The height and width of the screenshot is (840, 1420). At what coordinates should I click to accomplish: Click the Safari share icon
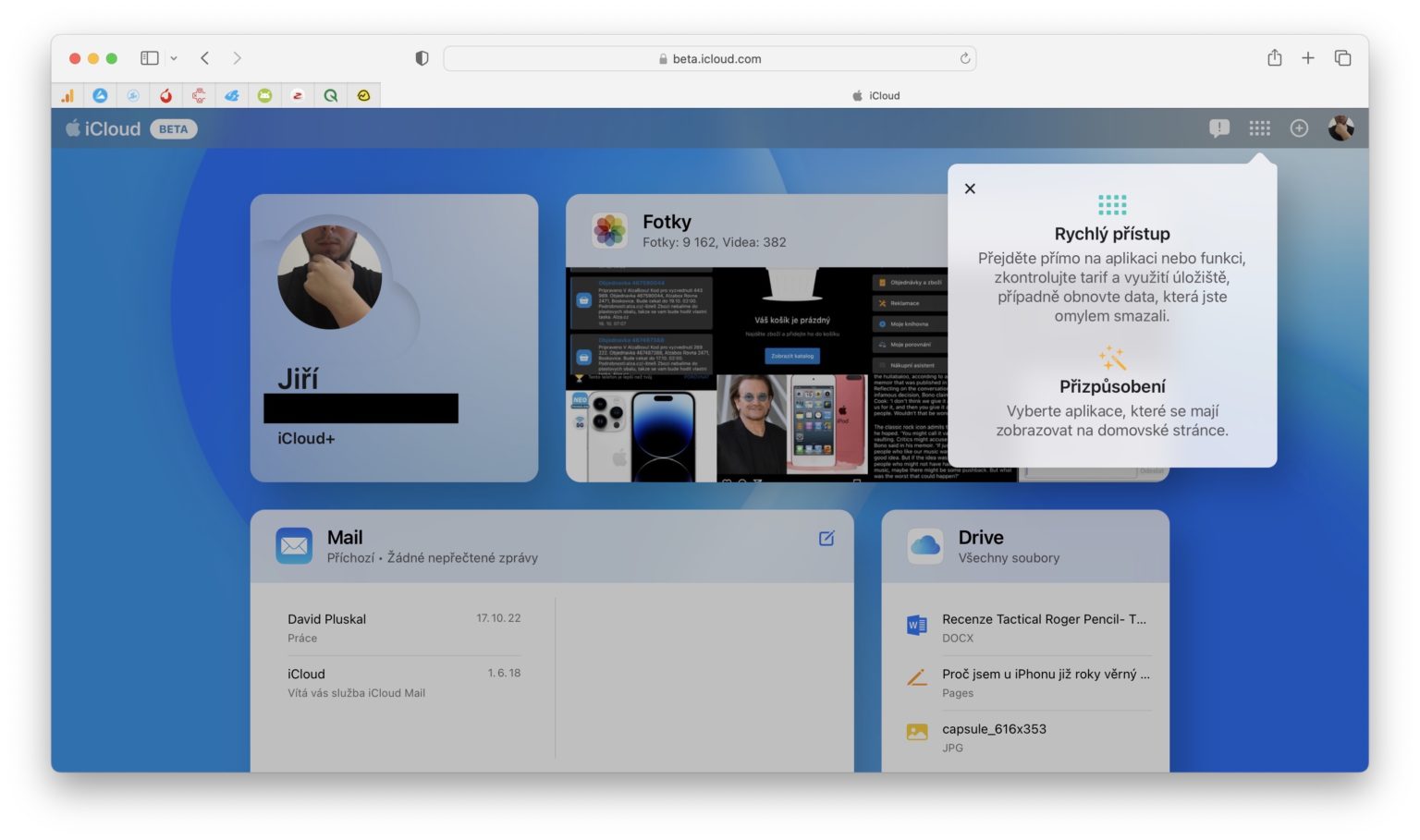[1275, 57]
